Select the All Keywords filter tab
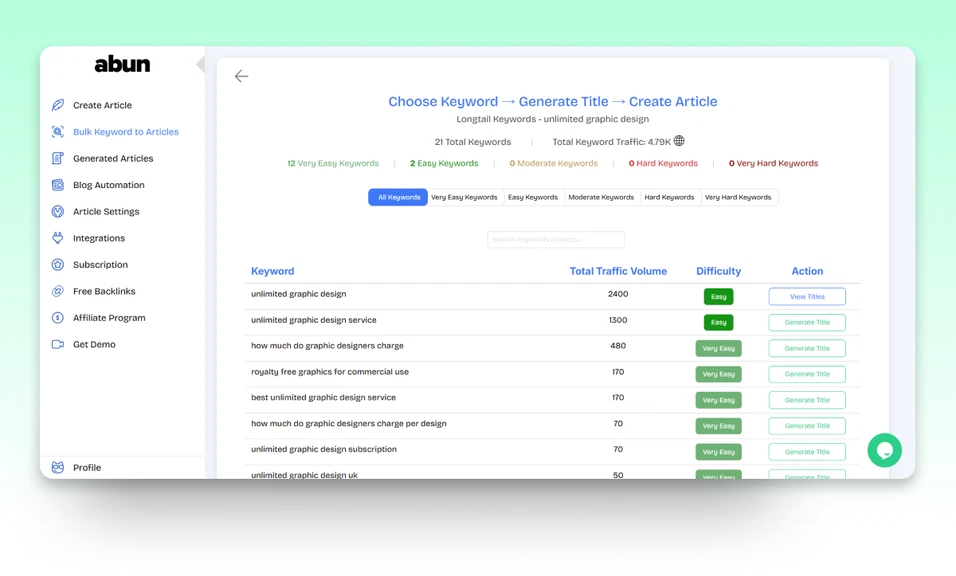This screenshot has width=956, height=576. tap(398, 197)
